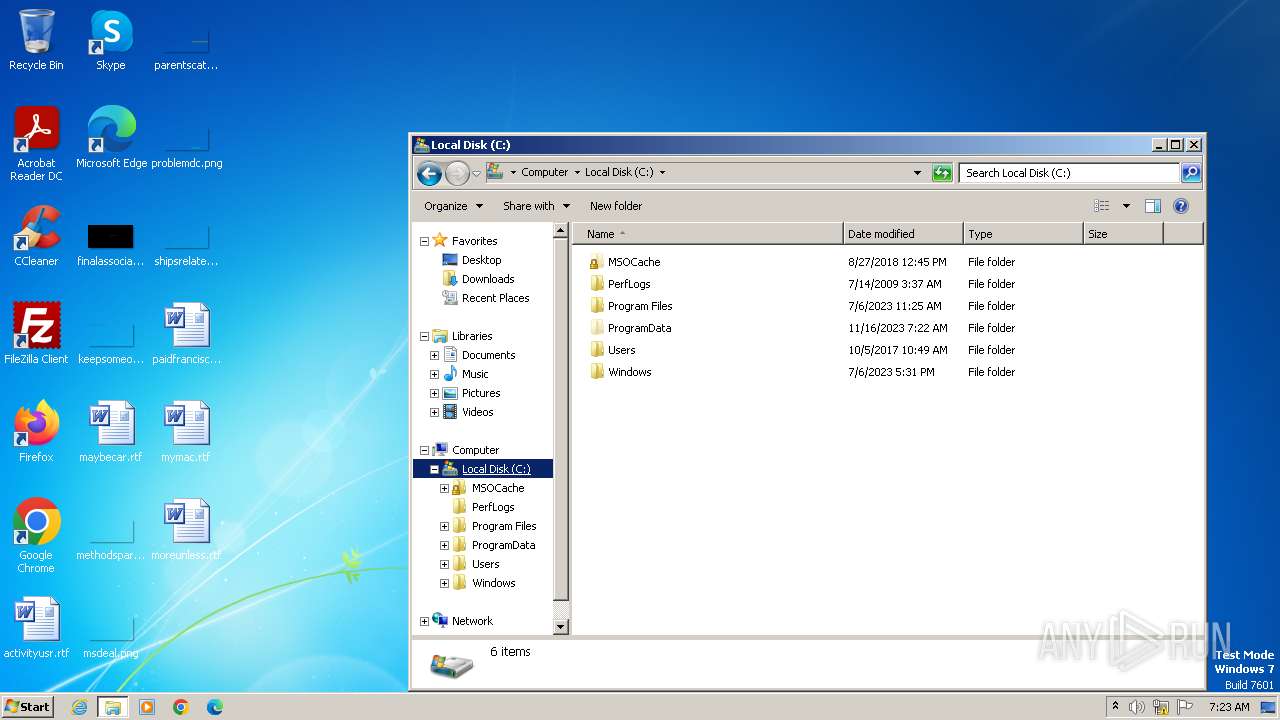Select the Users folder in file list

621,350
